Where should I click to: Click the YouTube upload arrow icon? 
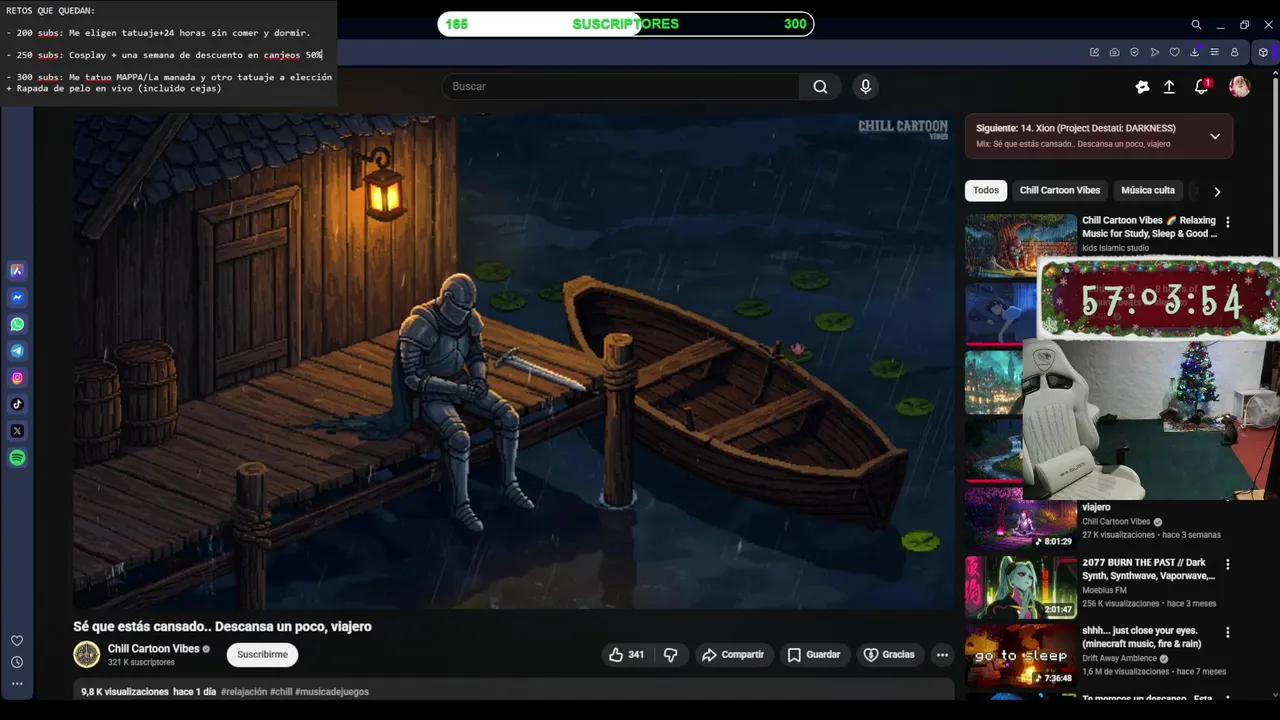1169,87
